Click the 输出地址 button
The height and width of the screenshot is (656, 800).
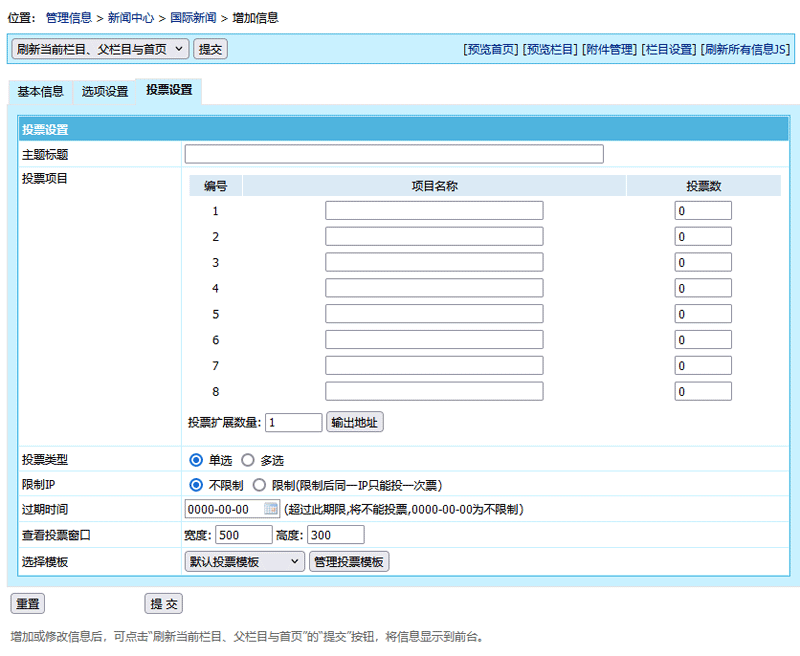[355, 422]
